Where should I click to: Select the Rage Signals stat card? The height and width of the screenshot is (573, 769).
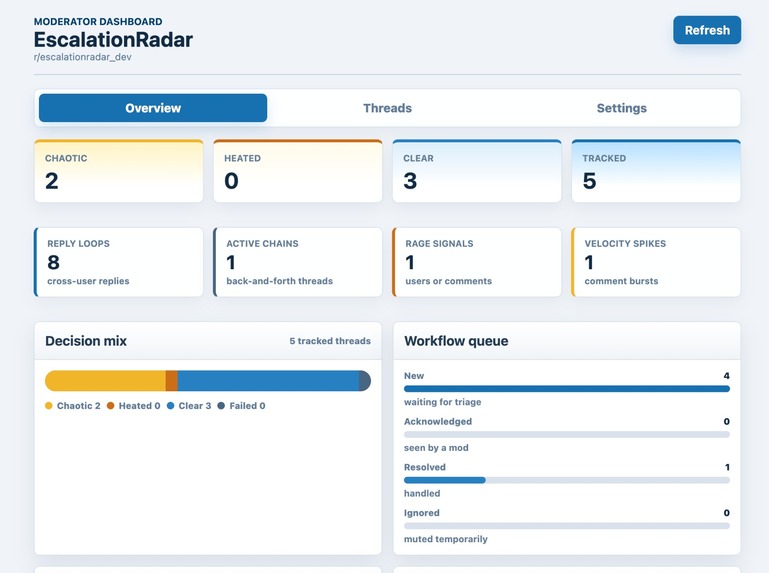click(477, 262)
